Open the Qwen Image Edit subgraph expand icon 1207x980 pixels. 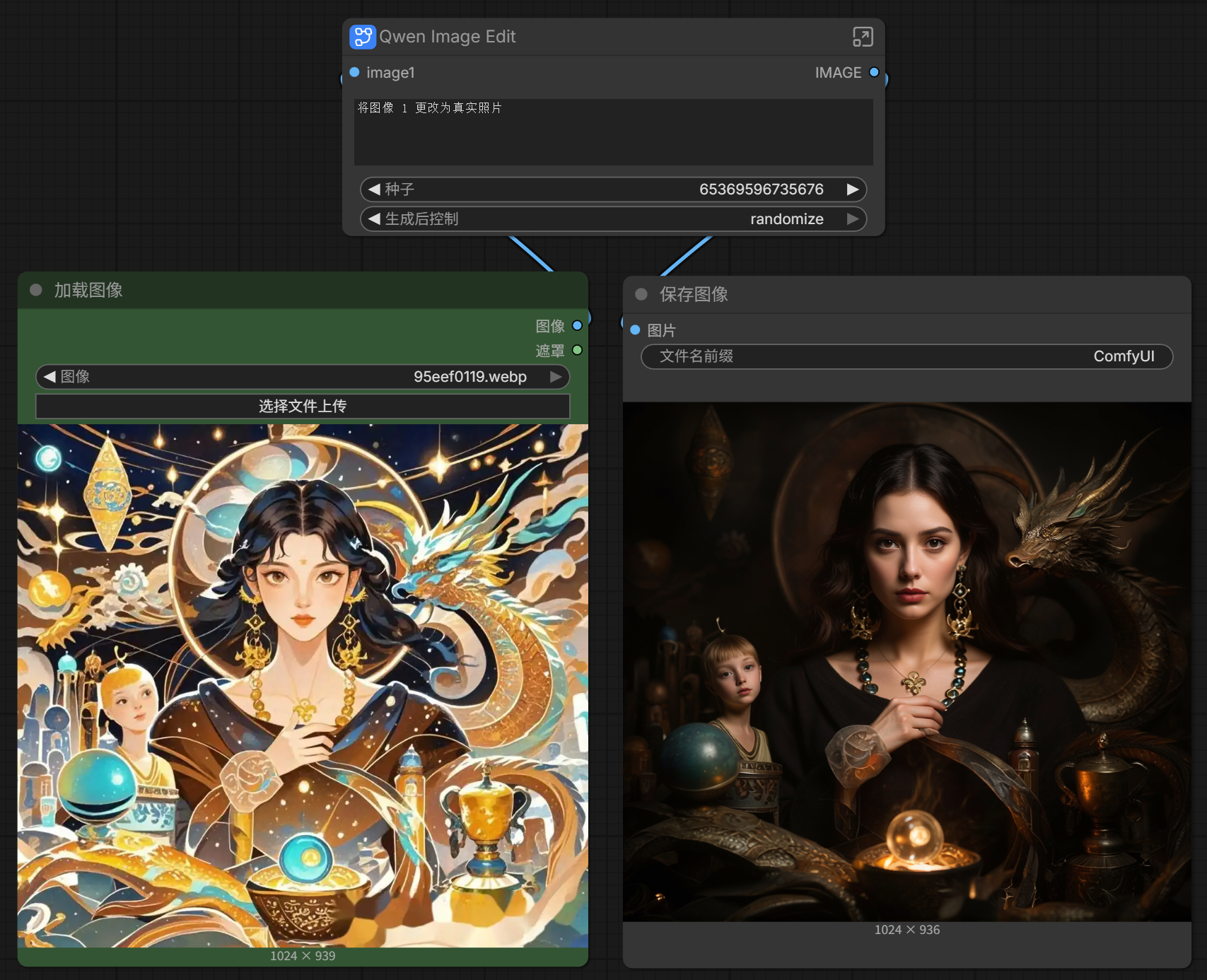(862, 37)
